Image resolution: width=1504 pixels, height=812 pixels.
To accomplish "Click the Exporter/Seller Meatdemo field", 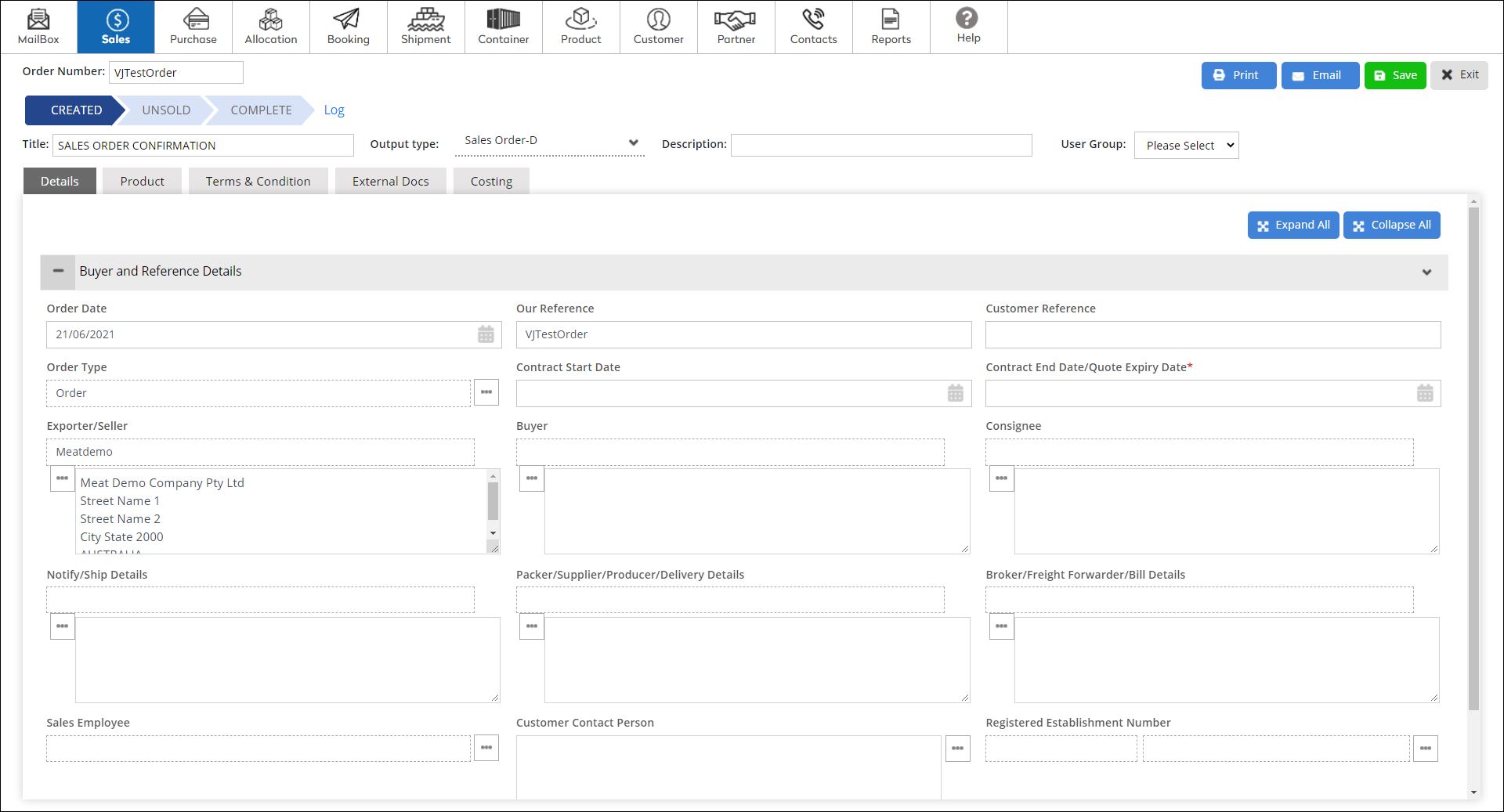I will click(260, 452).
